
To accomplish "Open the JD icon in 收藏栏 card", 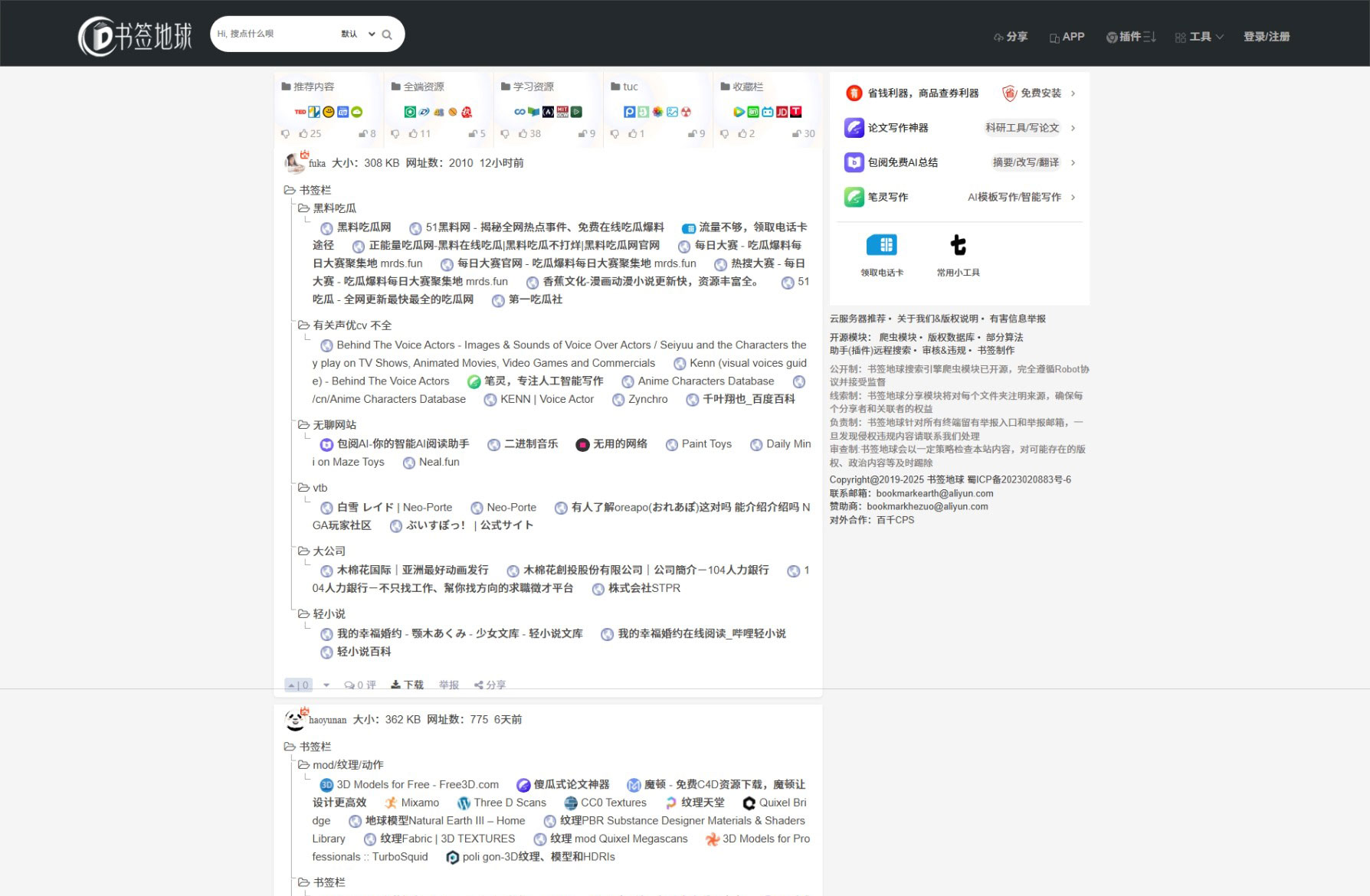I will point(782,112).
